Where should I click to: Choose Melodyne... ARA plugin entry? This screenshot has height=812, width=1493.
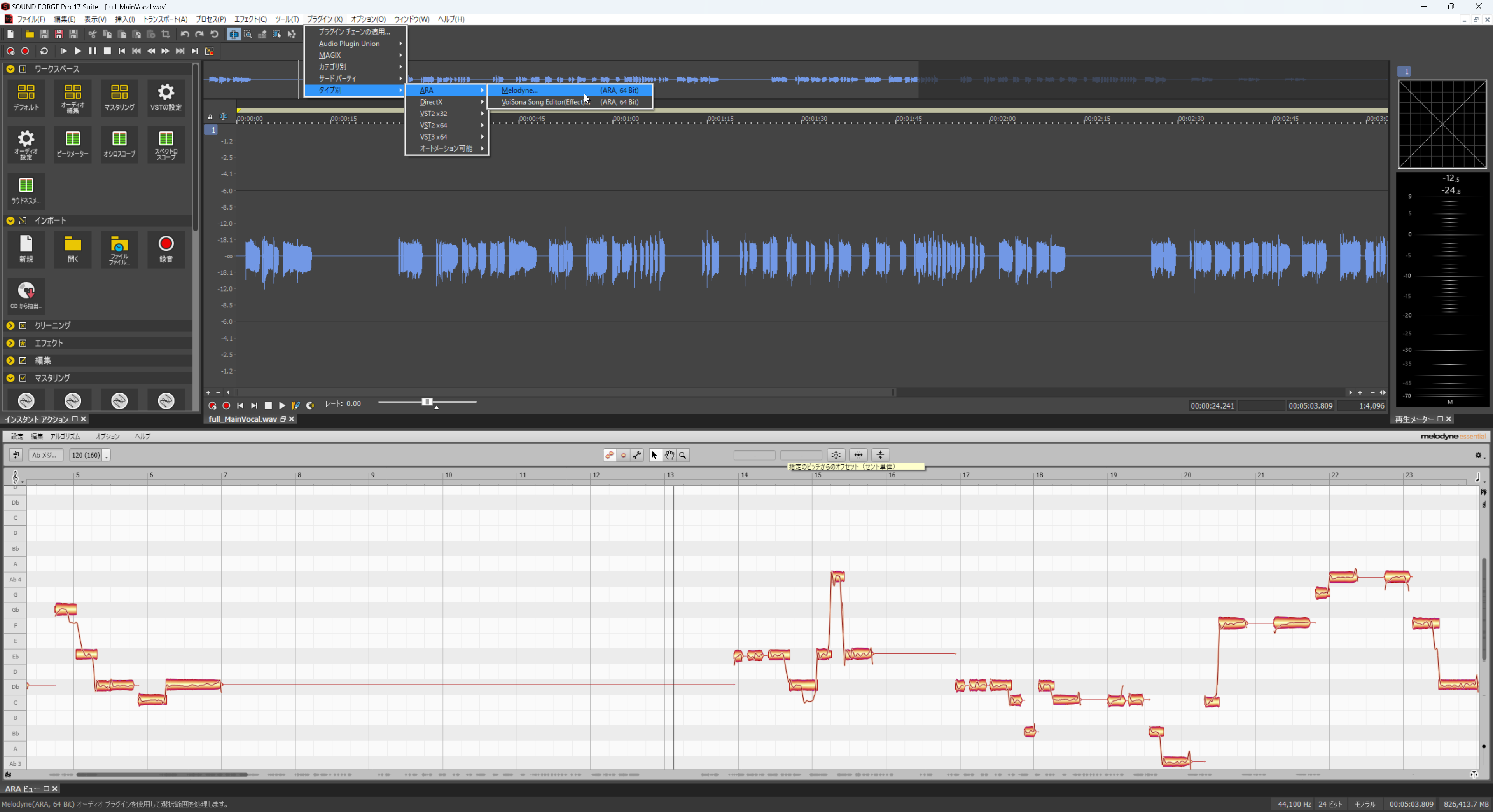570,91
